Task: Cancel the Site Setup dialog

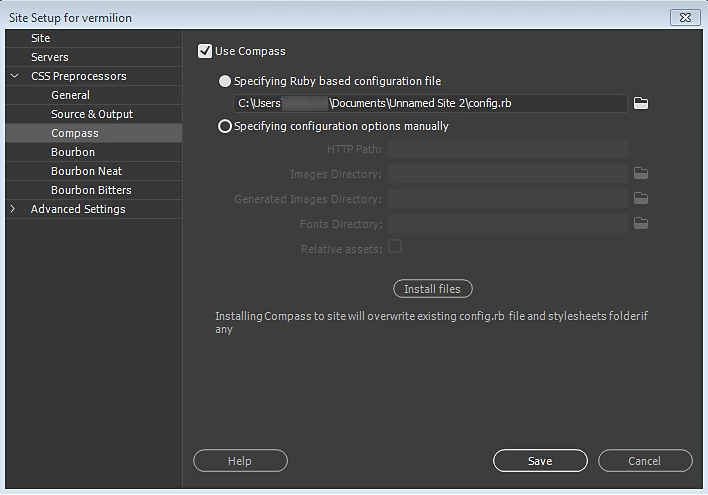Action: tap(644, 461)
